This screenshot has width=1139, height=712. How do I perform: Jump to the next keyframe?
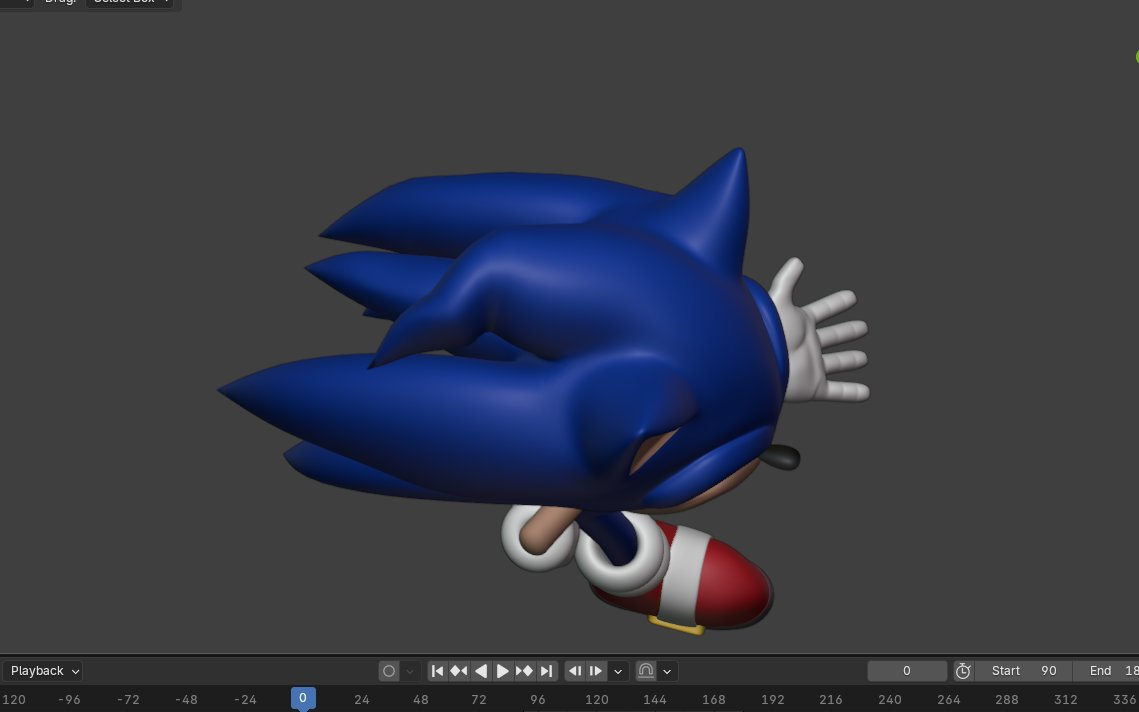pos(524,671)
